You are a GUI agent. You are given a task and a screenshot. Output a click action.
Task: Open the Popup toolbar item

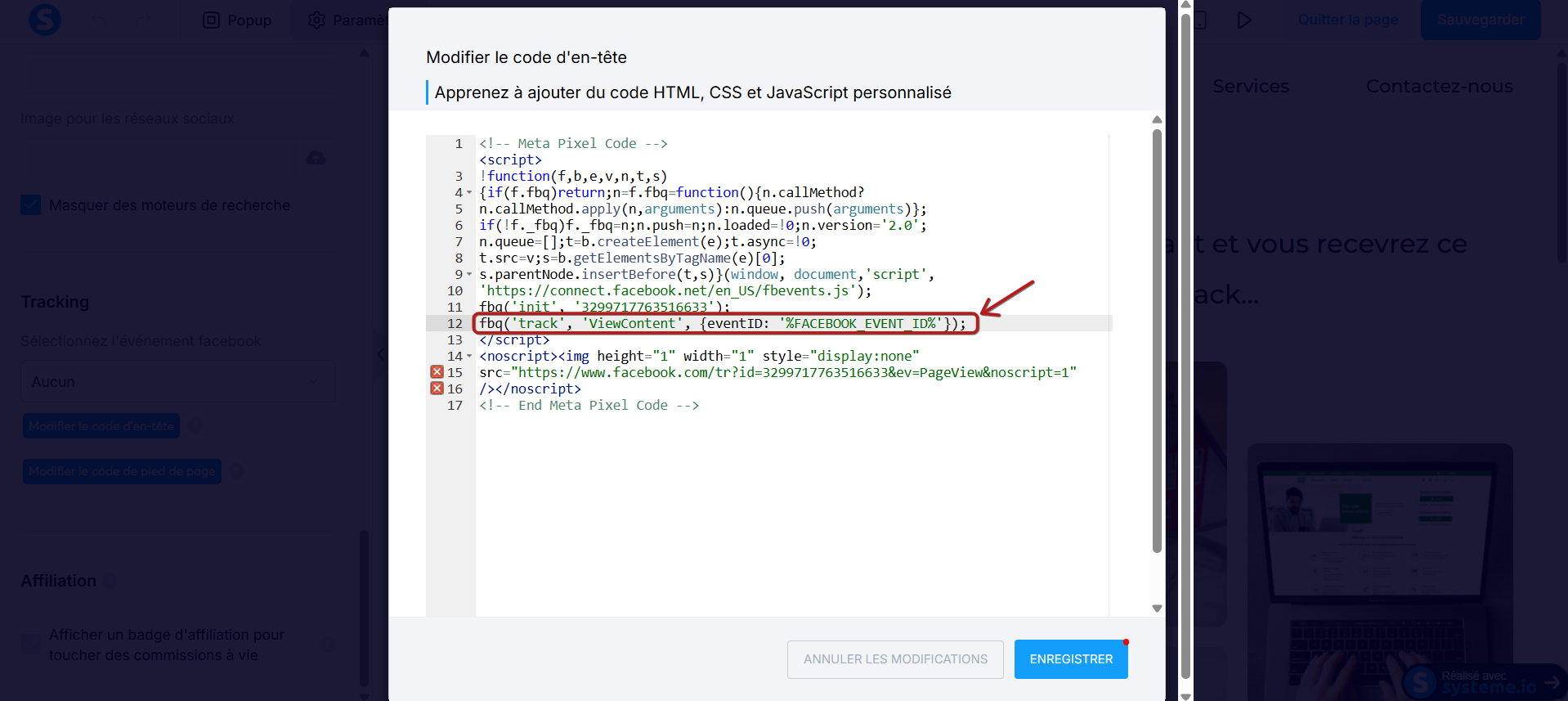(x=237, y=20)
